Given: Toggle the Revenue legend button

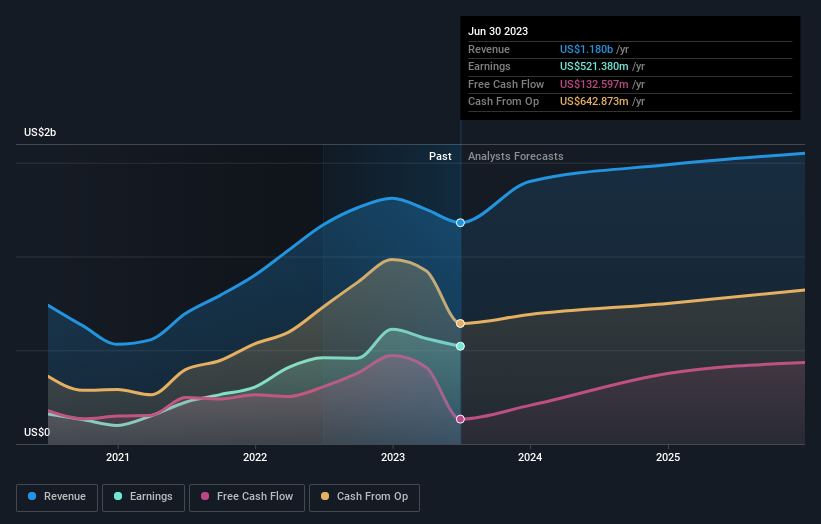Looking at the screenshot, I should [x=57, y=497].
